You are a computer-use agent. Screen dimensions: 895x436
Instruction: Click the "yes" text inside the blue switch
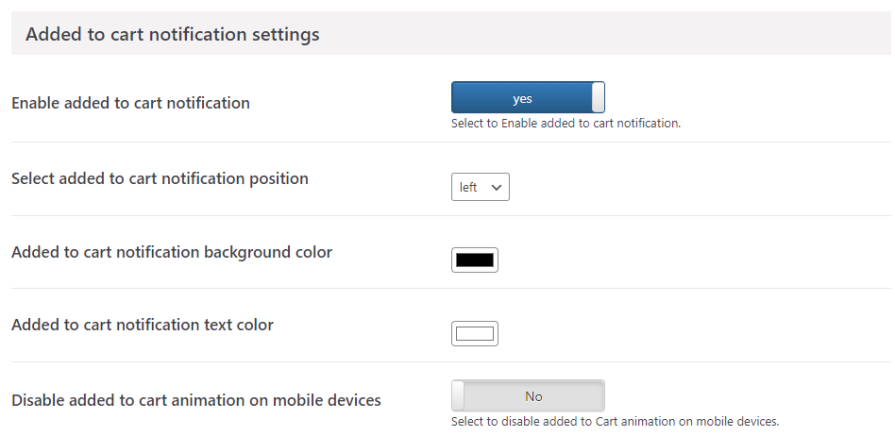[x=522, y=99]
